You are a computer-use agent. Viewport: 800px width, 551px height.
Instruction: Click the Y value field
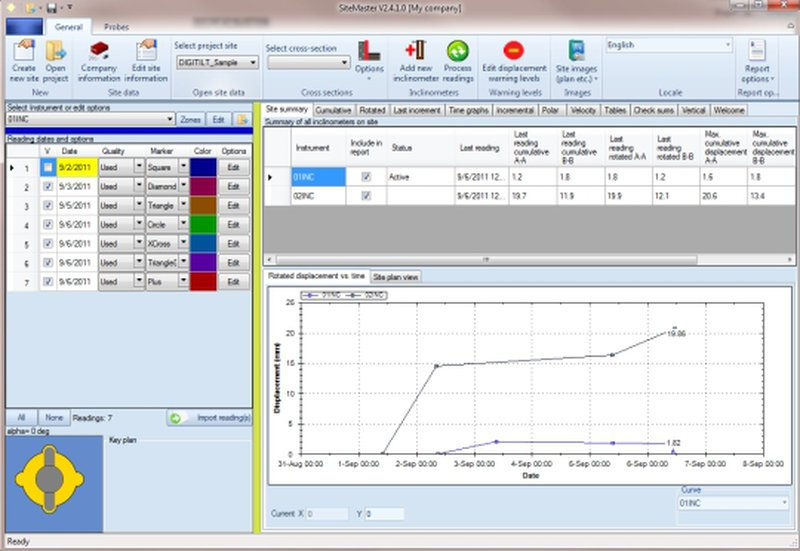pos(385,514)
